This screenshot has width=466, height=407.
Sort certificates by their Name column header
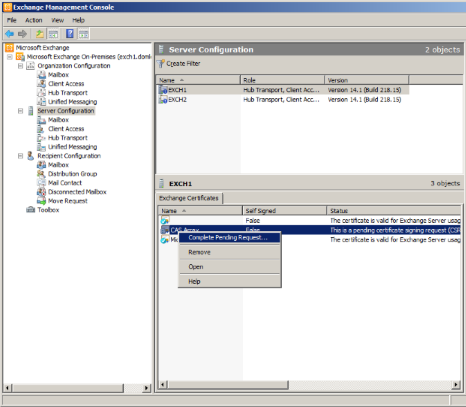(200, 211)
